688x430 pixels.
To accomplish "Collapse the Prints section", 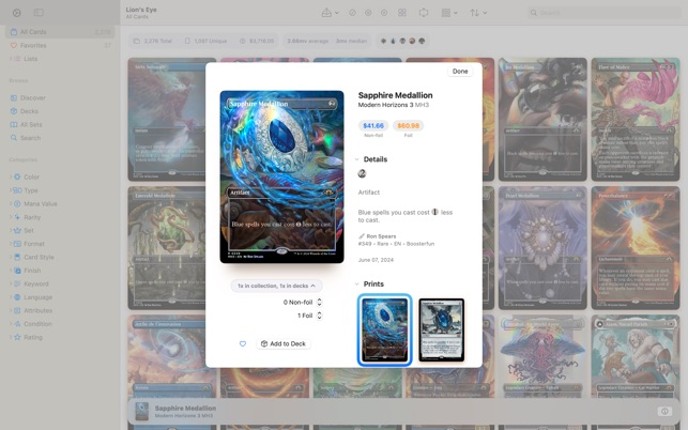I will pos(358,284).
